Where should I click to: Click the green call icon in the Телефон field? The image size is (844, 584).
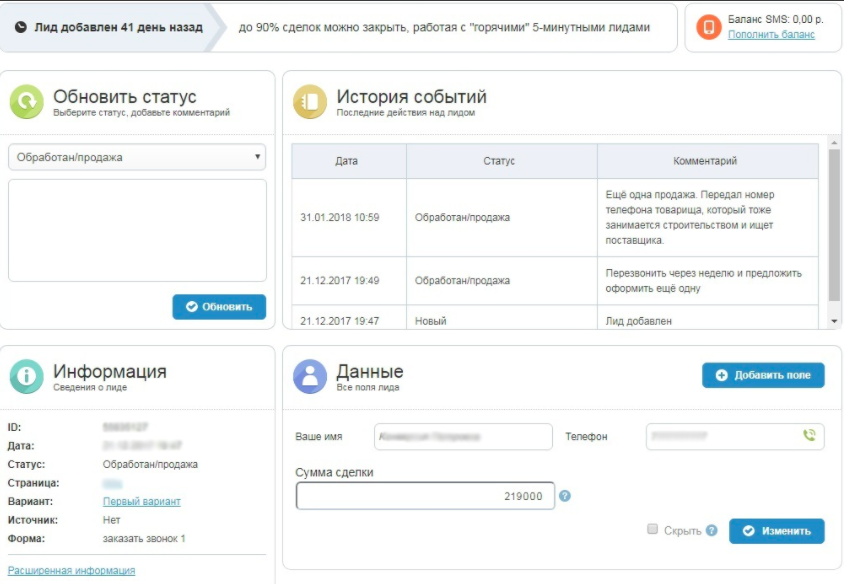(x=809, y=435)
